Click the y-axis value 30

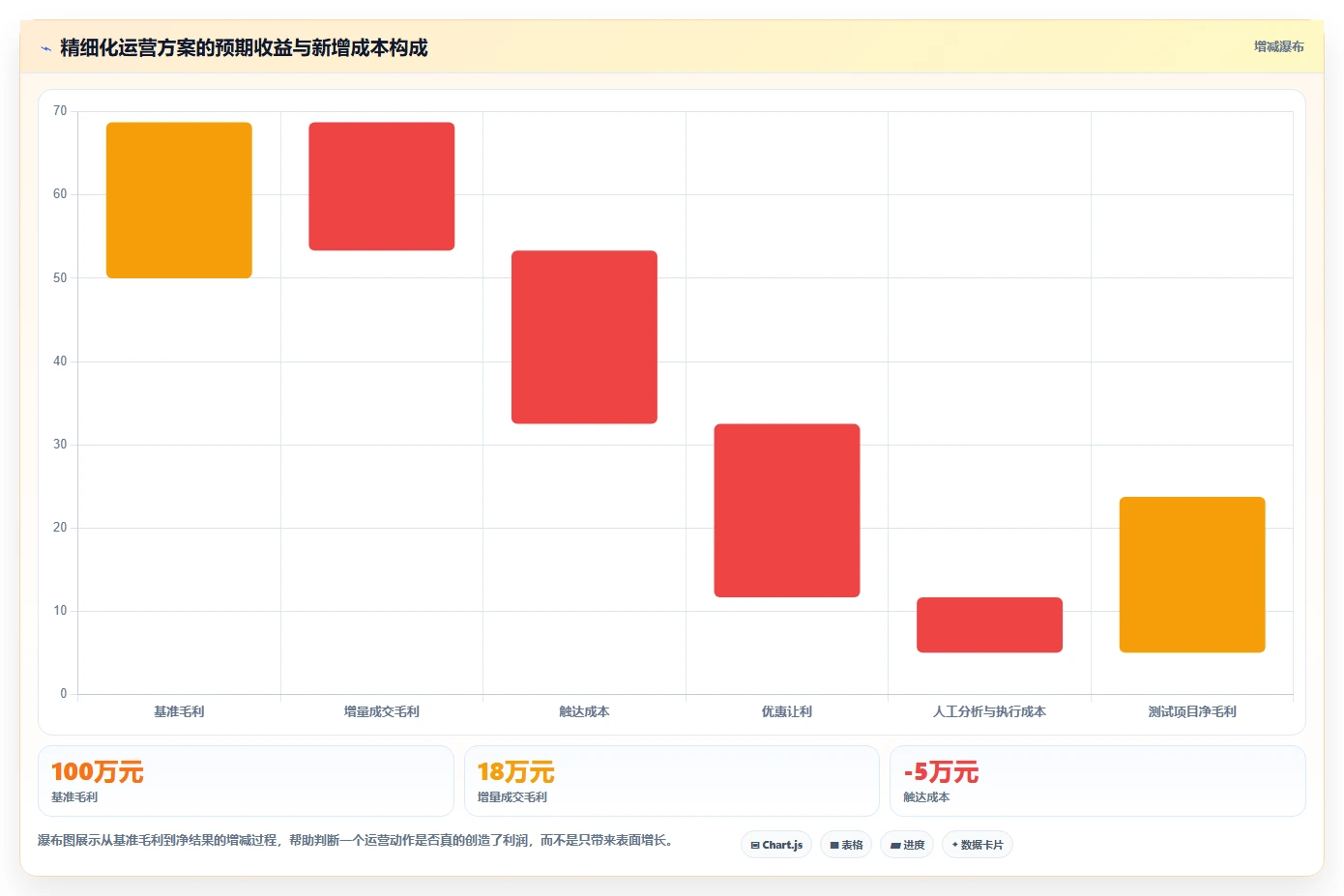[x=60, y=445]
